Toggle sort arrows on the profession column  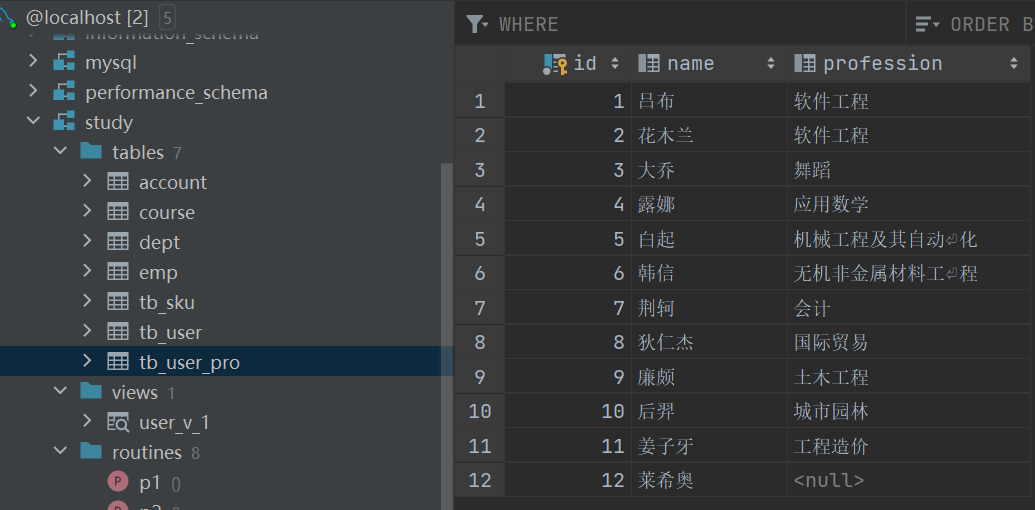click(x=1014, y=63)
